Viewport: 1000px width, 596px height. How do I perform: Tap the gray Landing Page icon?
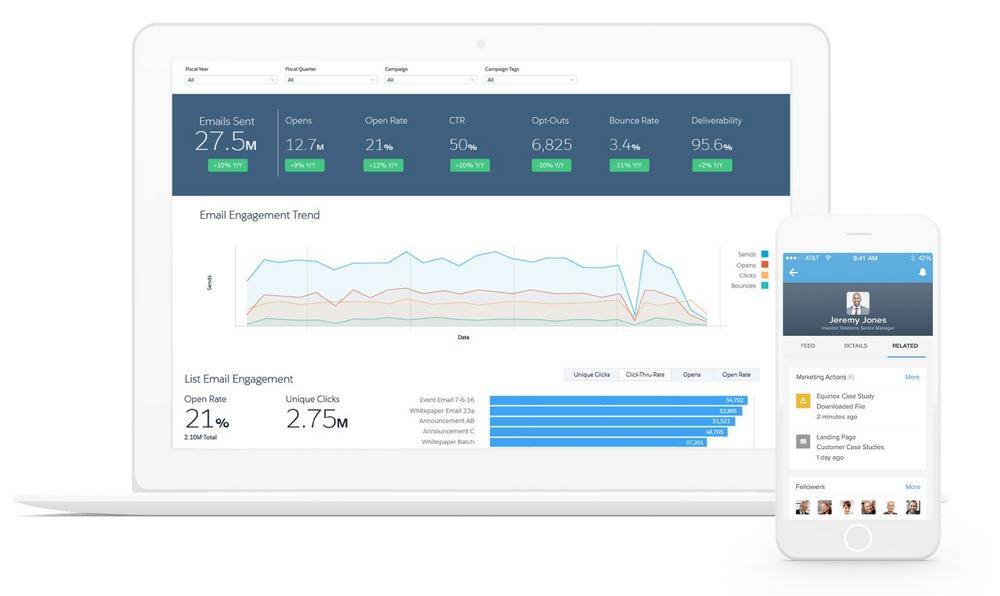point(802,440)
